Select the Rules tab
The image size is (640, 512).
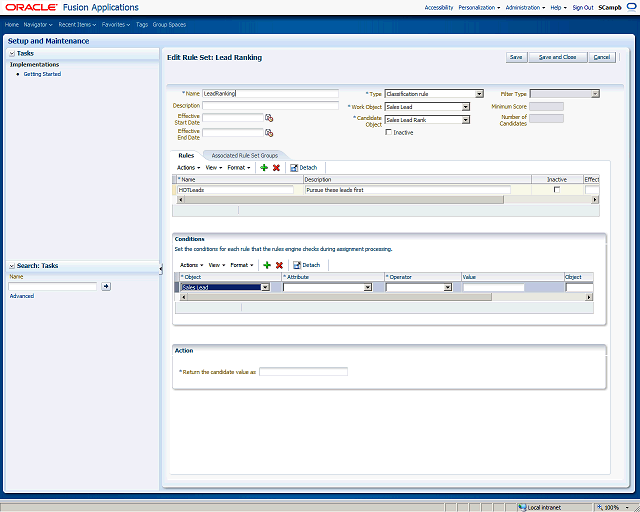[x=186, y=156]
